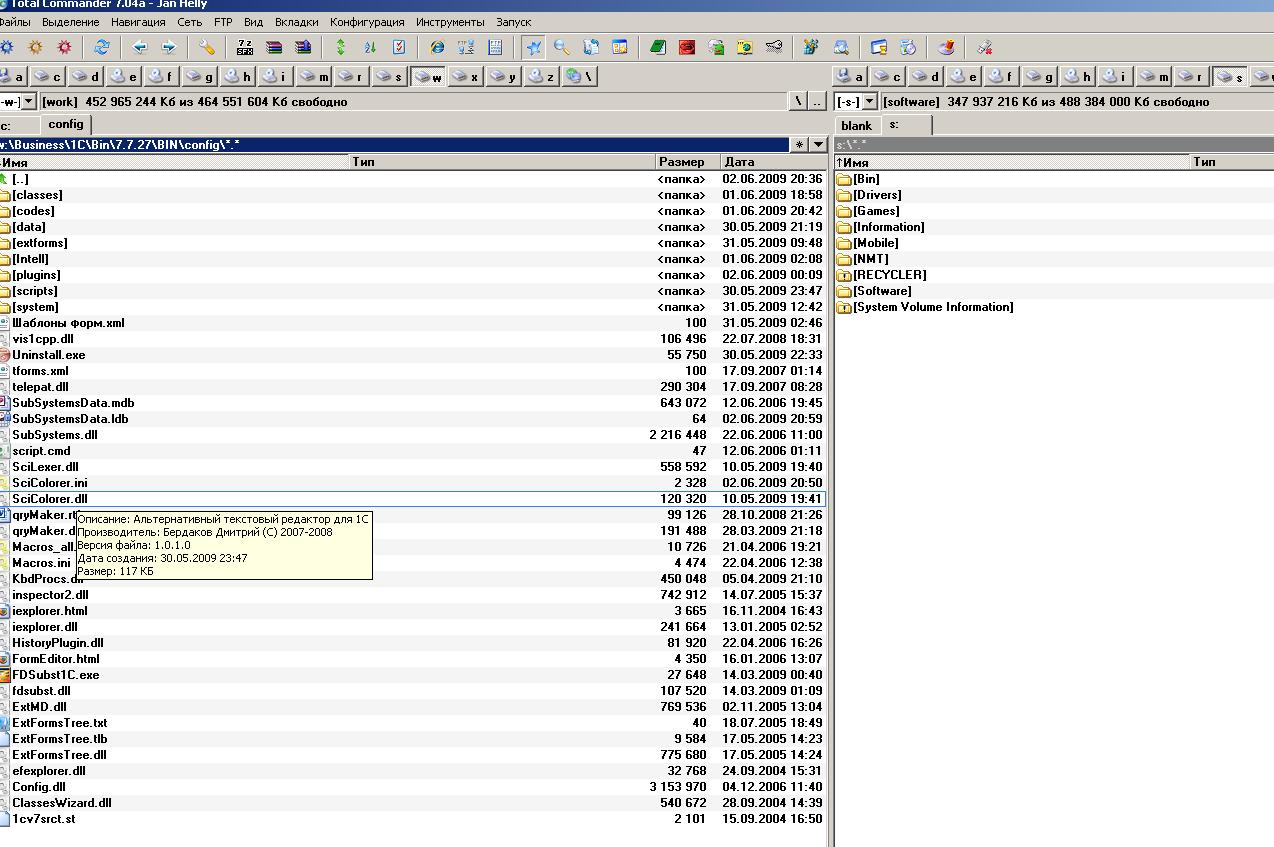The width and height of the screenshot is (1274, 847).
Task: Click the magnifier search icon in toolbar
Action: pyautogui.click(x=562, y=47)
